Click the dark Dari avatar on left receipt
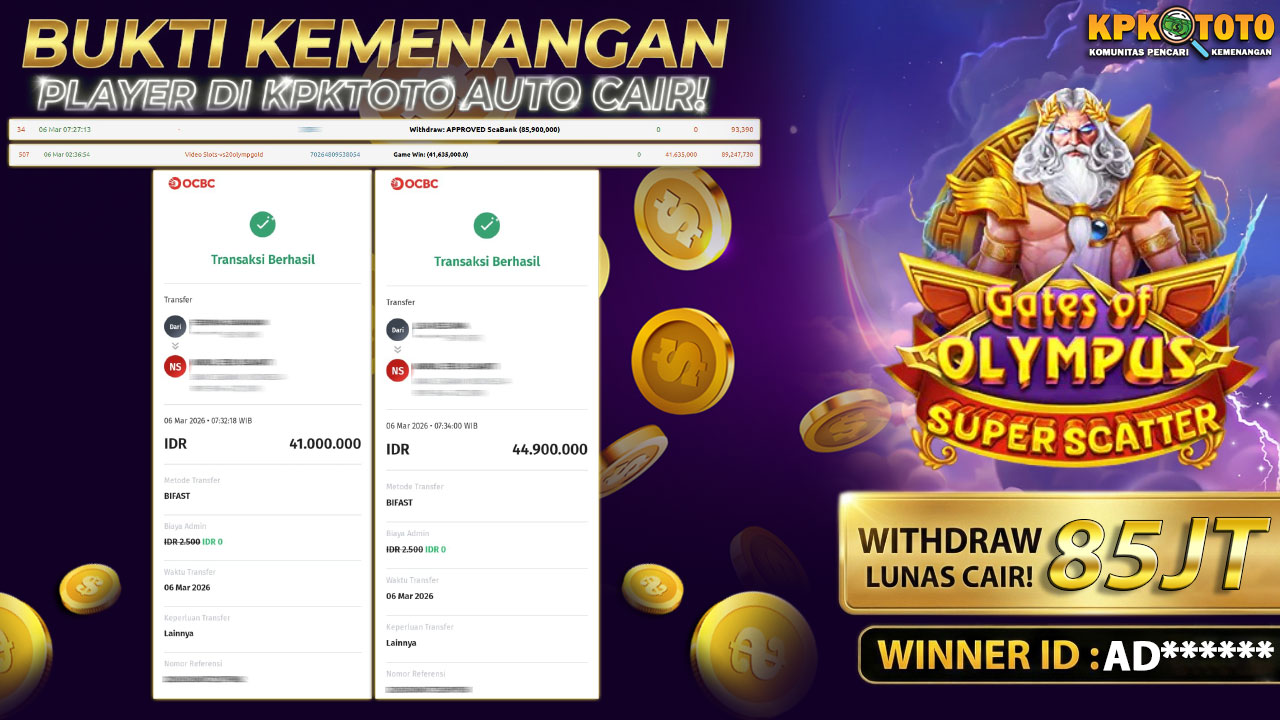The width and height of the screenshot is (1280, 720). point(175,326)
